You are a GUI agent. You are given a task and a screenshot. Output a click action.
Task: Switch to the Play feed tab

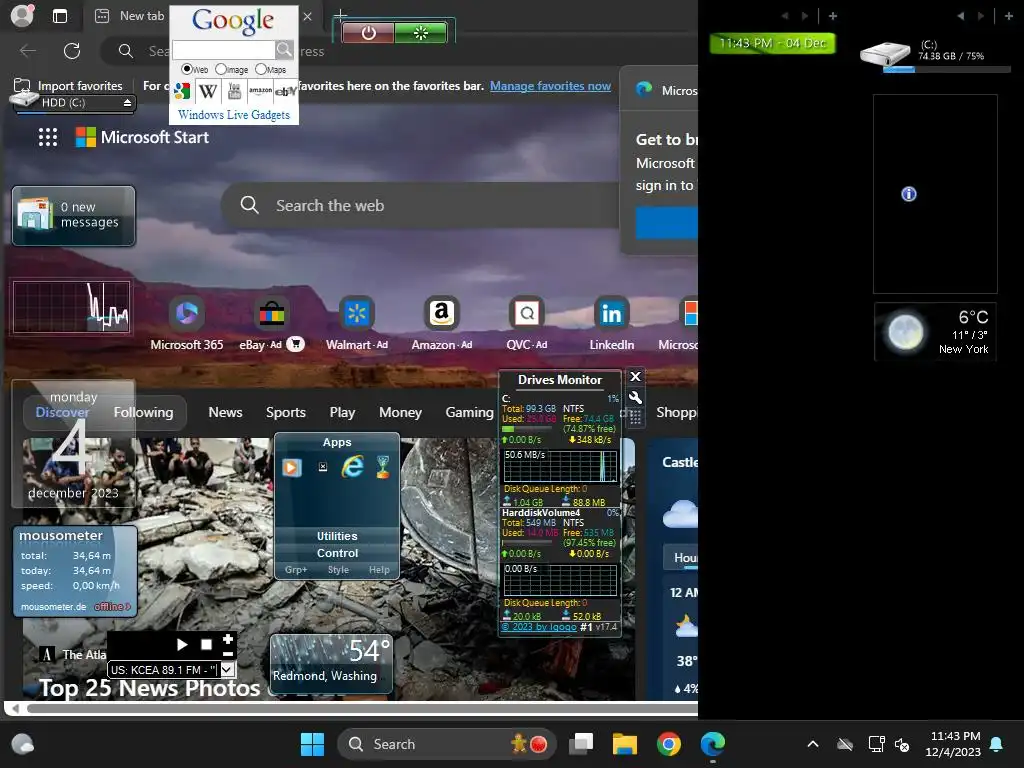342,412
